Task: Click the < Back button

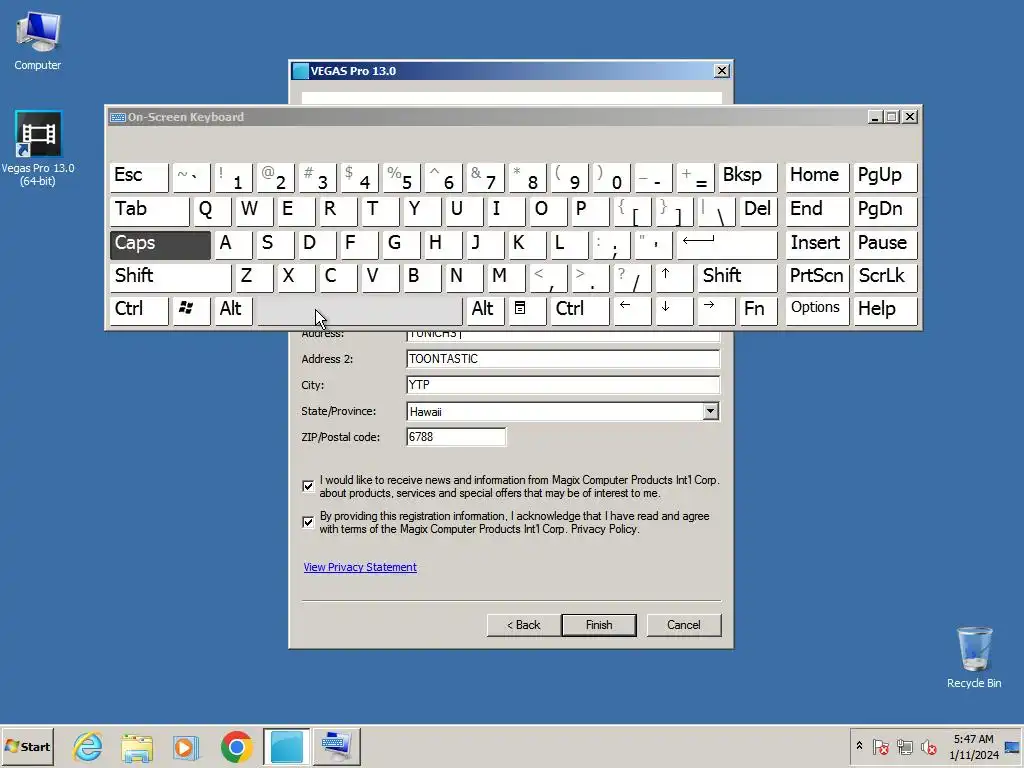Action: 523,625
